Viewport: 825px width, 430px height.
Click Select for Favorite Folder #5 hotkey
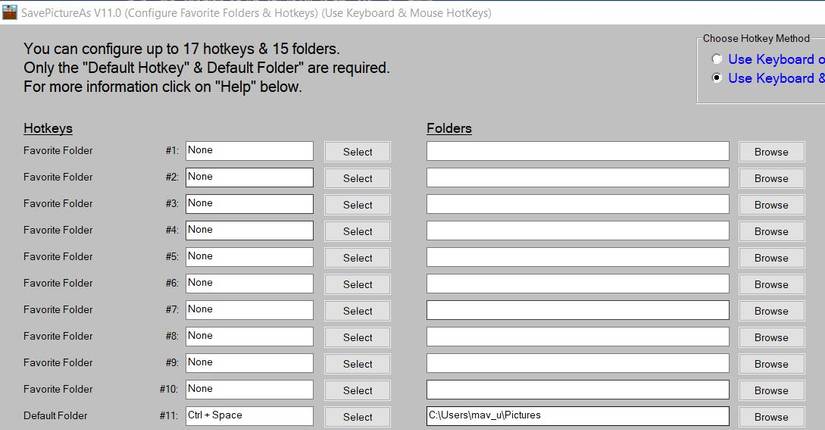tap(357, 258)
